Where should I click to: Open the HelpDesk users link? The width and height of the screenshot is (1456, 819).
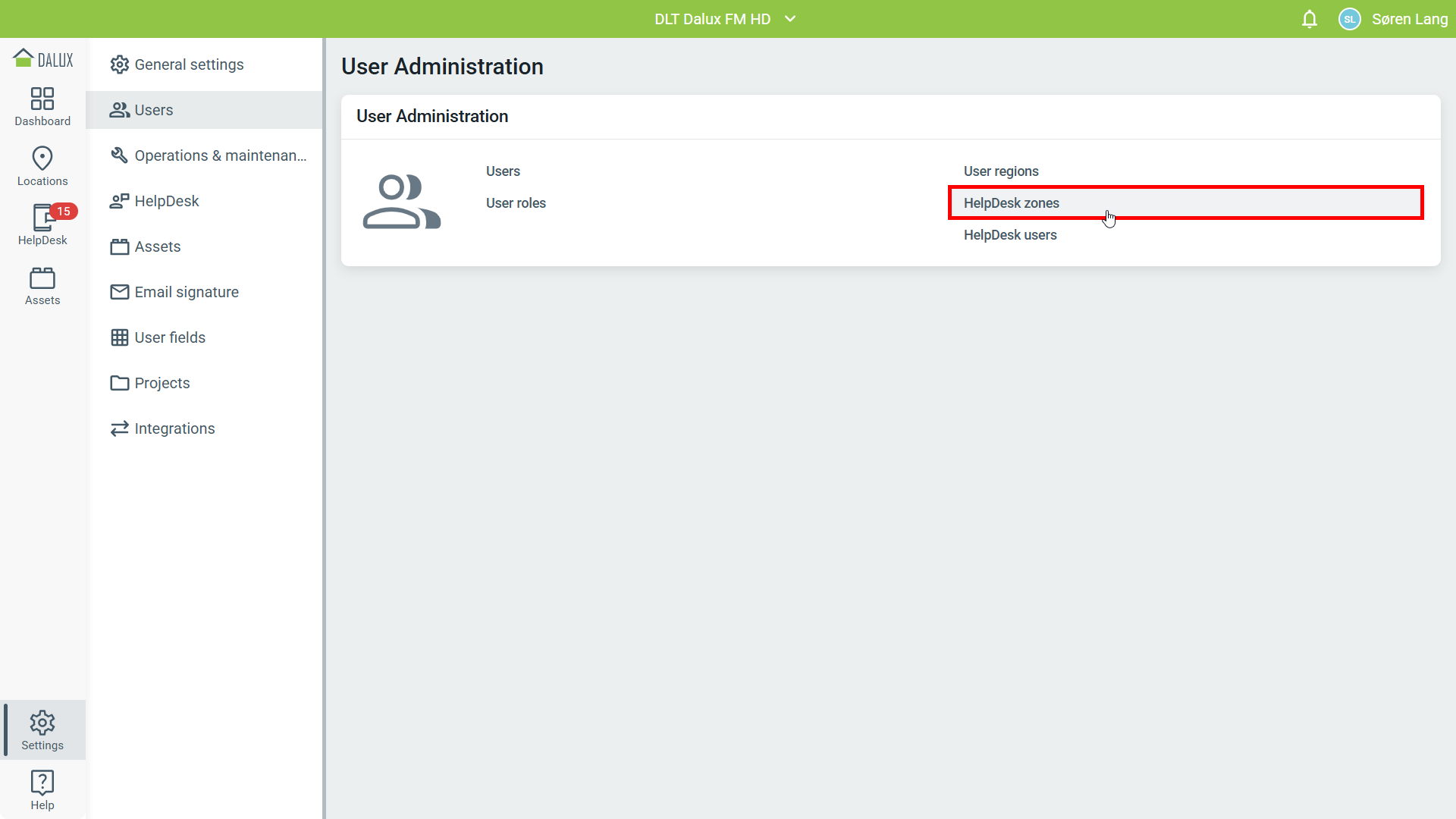tap(1010, 235)
